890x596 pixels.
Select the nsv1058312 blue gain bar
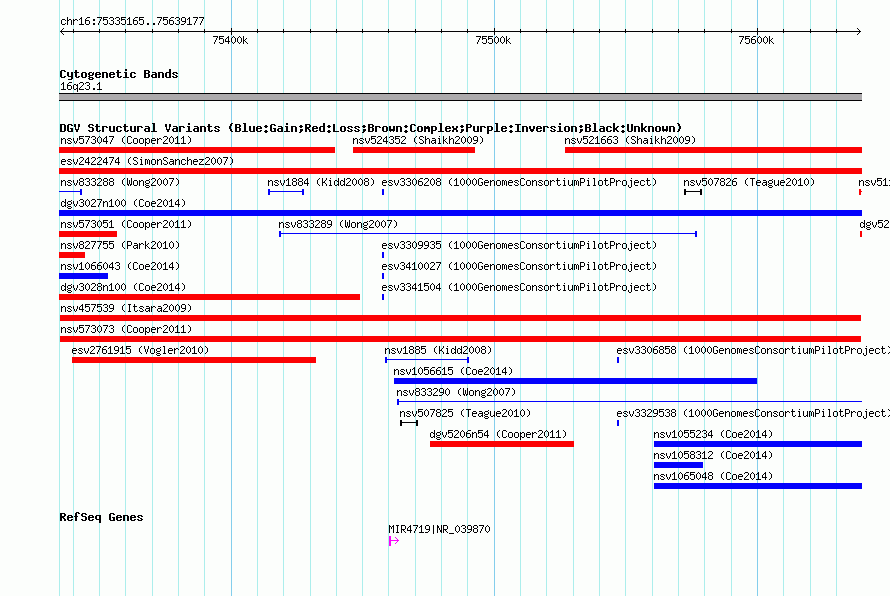tap(678, 465)
